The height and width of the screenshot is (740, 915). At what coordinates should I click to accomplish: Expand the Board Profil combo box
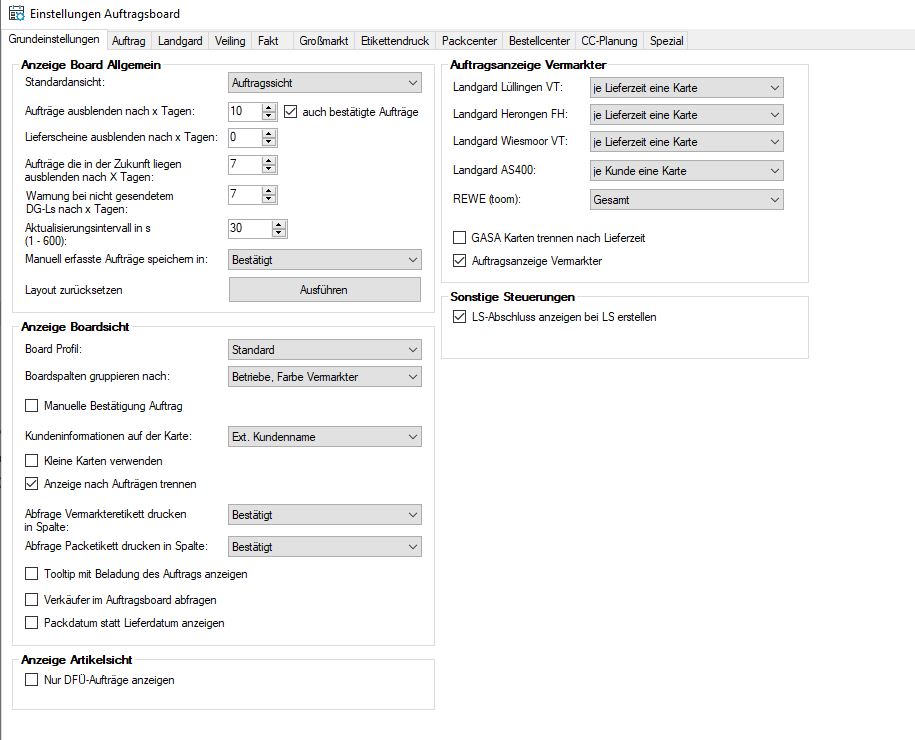(x=325, y=350)
